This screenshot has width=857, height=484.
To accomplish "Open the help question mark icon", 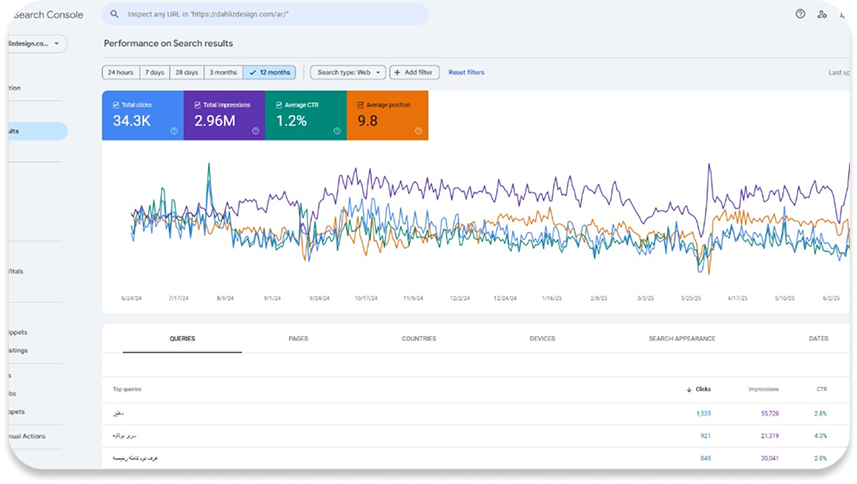I will [800, 14].
